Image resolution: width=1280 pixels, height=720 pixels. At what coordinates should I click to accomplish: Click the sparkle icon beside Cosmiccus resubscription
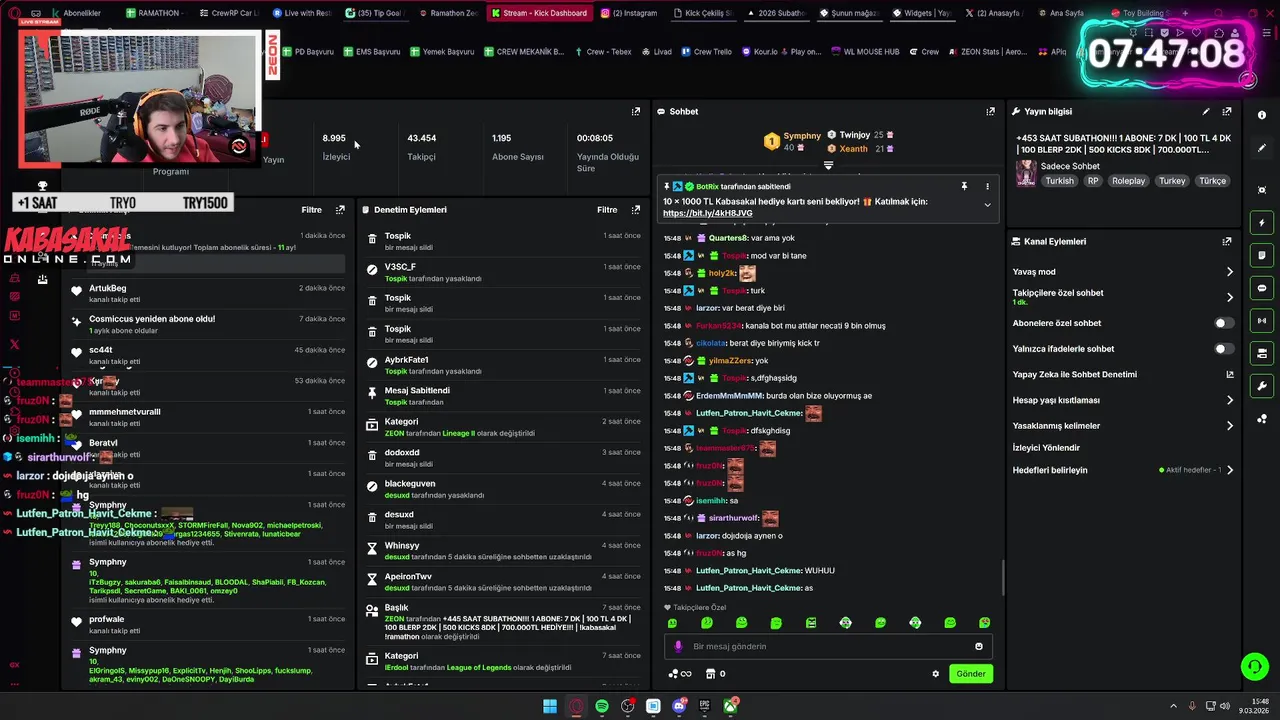point(76,322)
